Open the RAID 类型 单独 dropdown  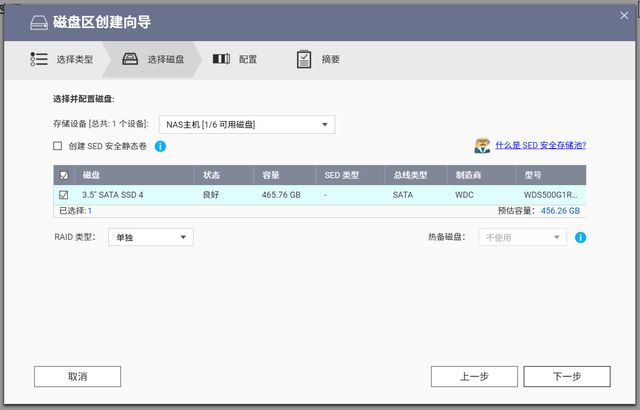click(151, 237)
